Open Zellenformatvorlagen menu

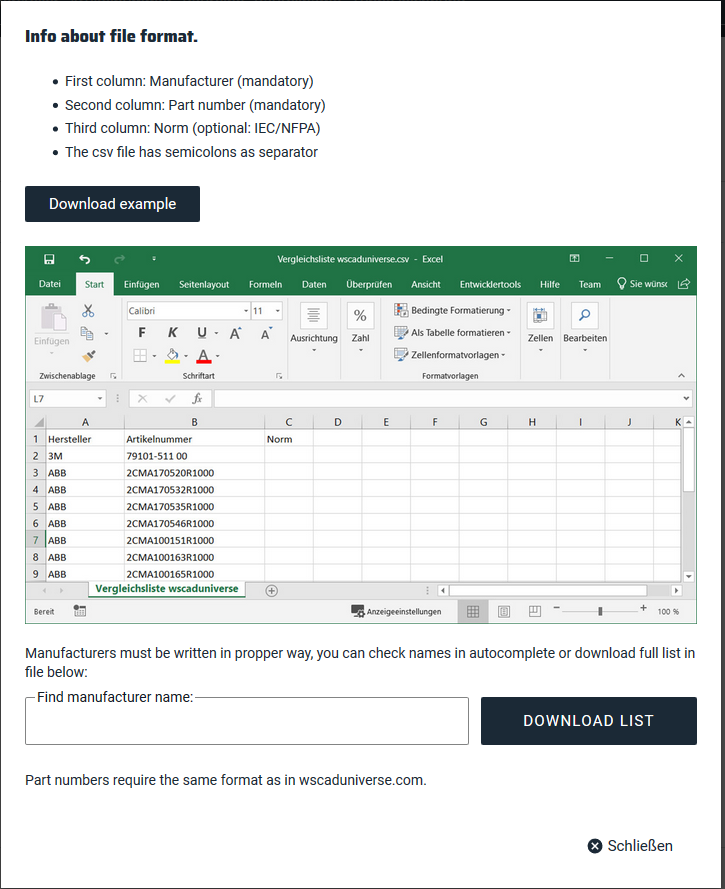450,354
